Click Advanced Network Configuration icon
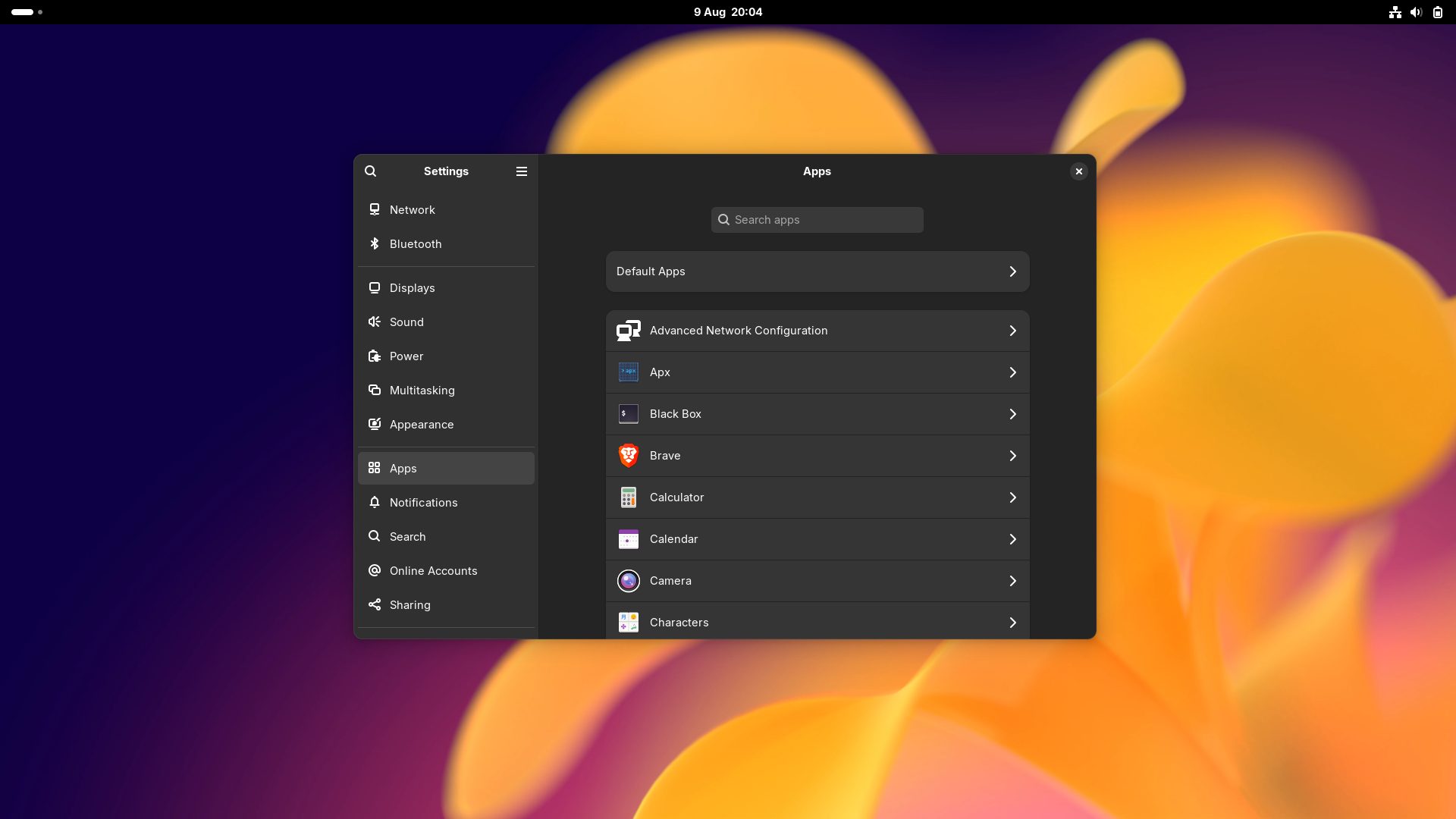Viewport: 1456px width, 819px height. (629, 331)
